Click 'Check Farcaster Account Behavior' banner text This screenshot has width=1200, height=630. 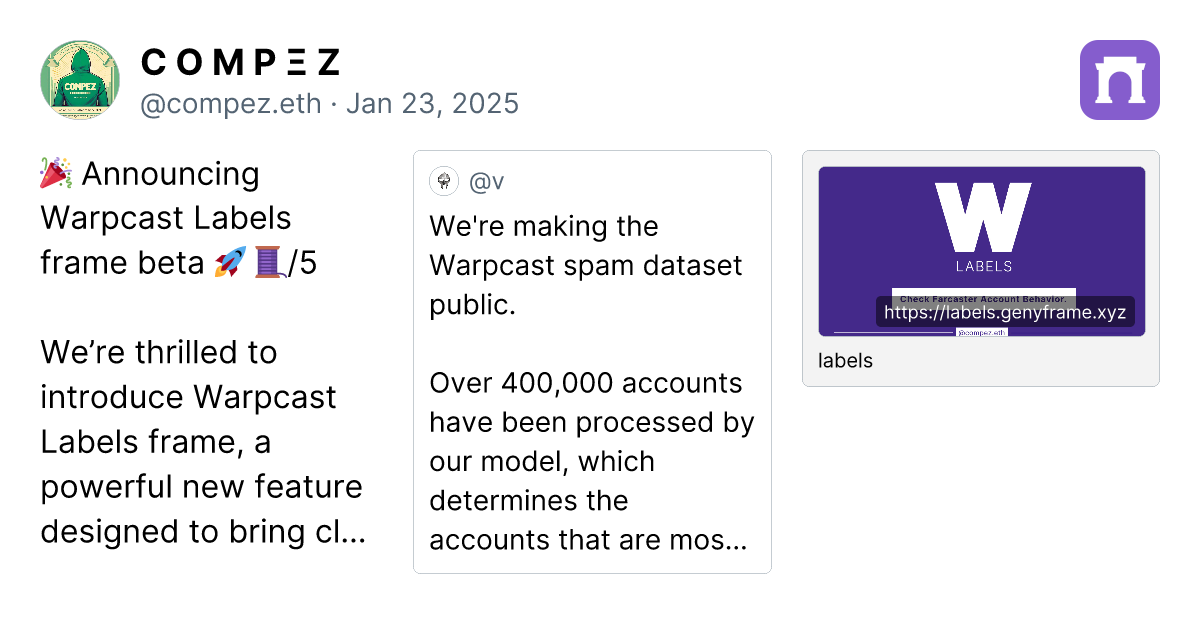982,298
